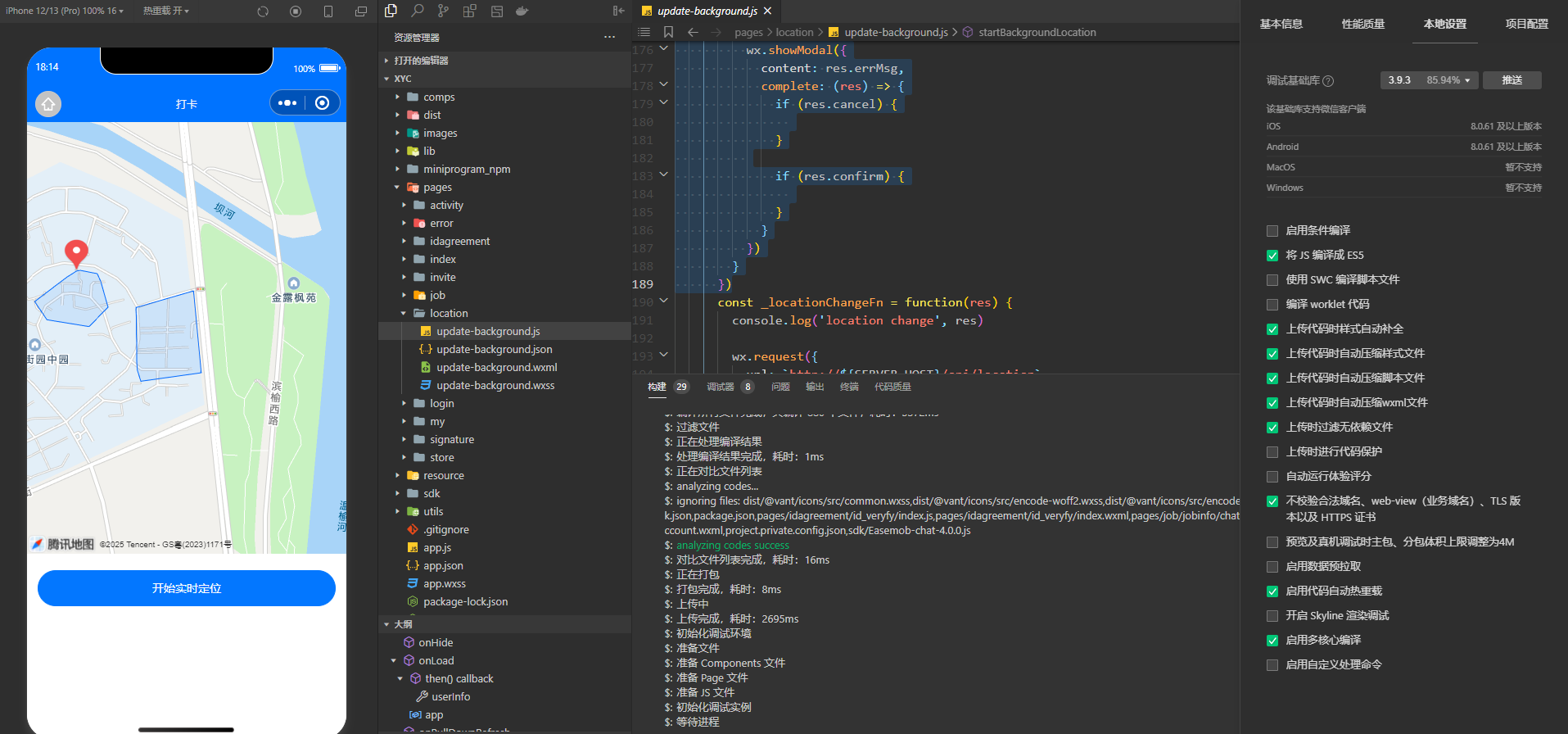Open the 3.9.3 base library version dropdown
The height and width of the screenshot is (734, 1568).
[1429, 80]
